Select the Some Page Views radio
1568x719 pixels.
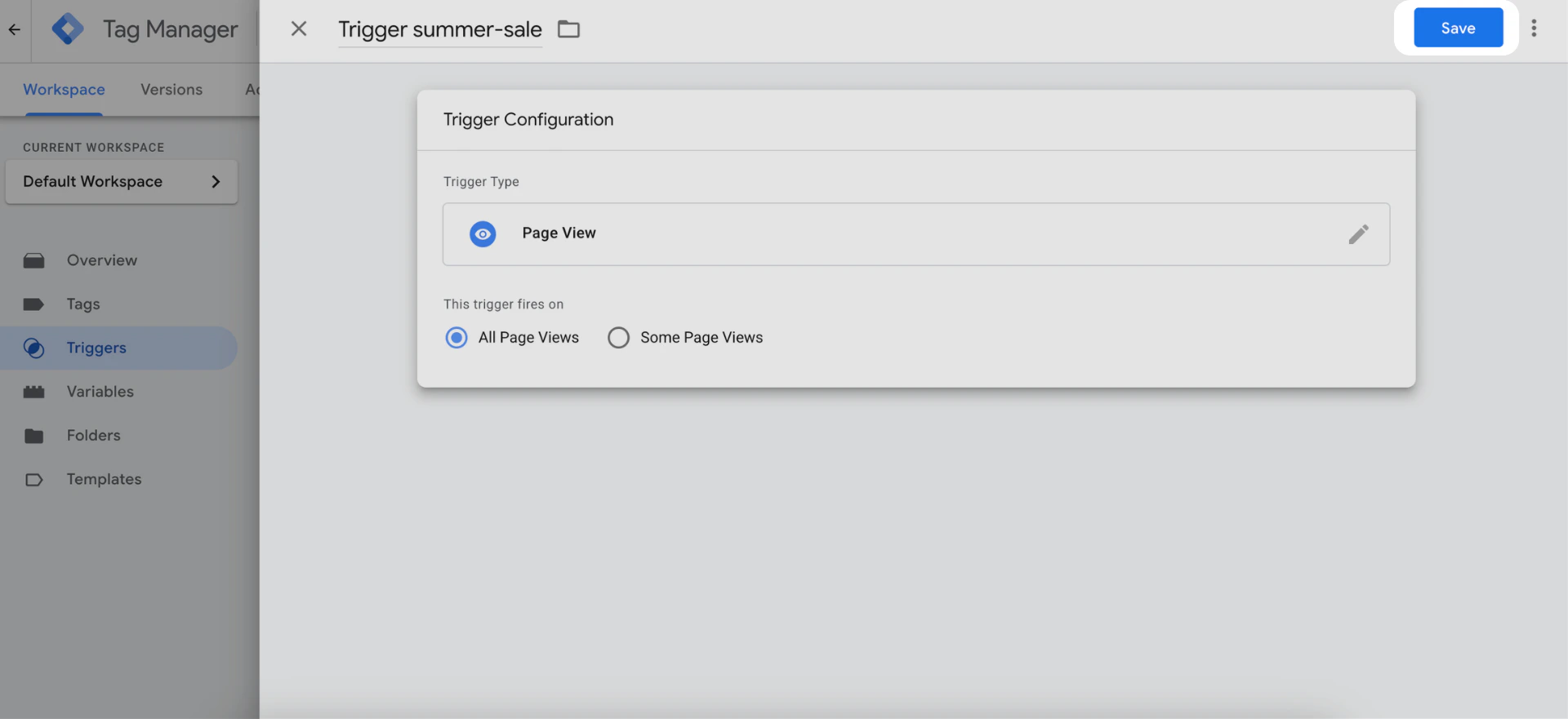pos(618,337)
